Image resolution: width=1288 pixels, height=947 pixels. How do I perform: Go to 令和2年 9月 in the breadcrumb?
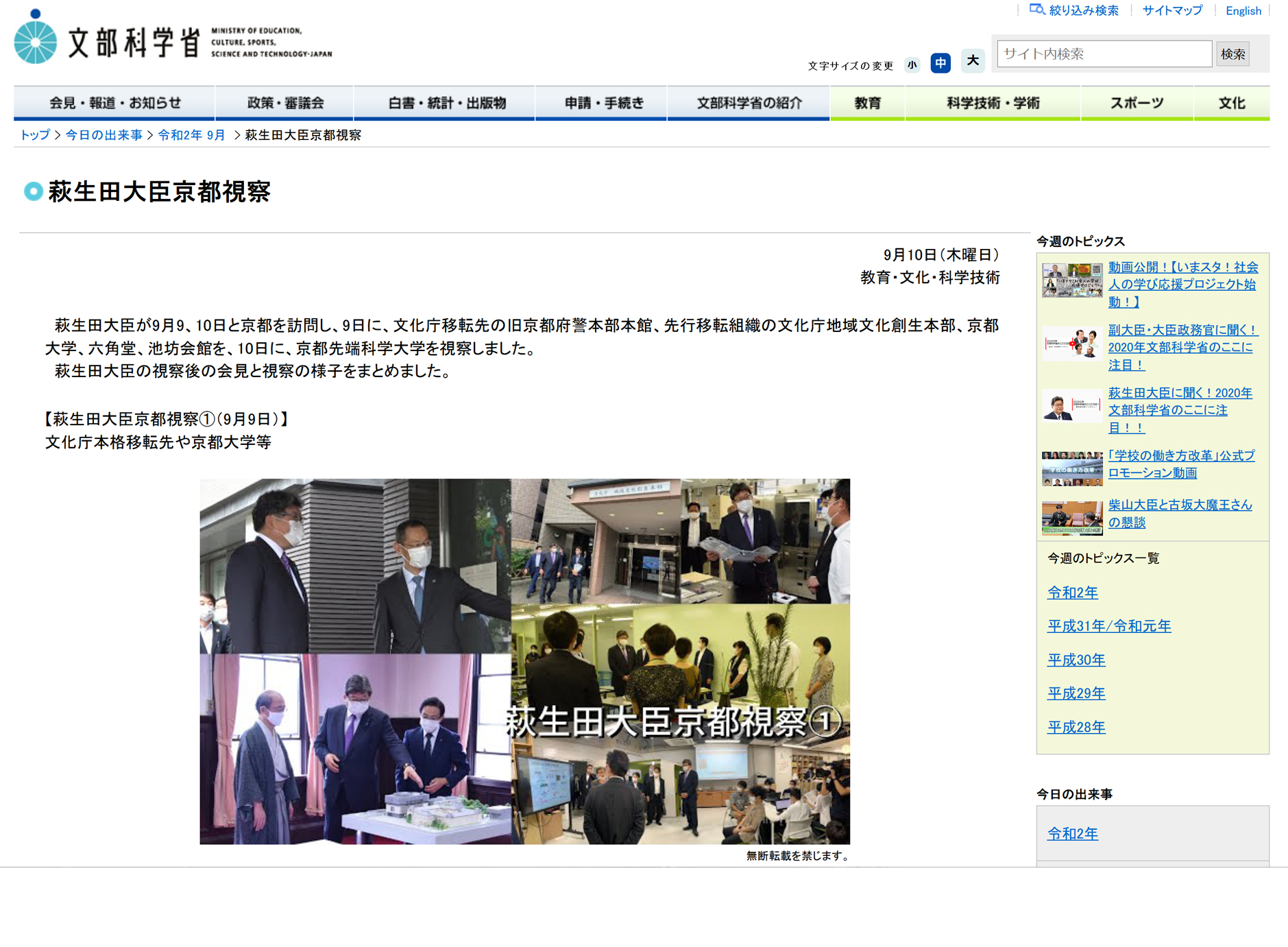[191, 135]
